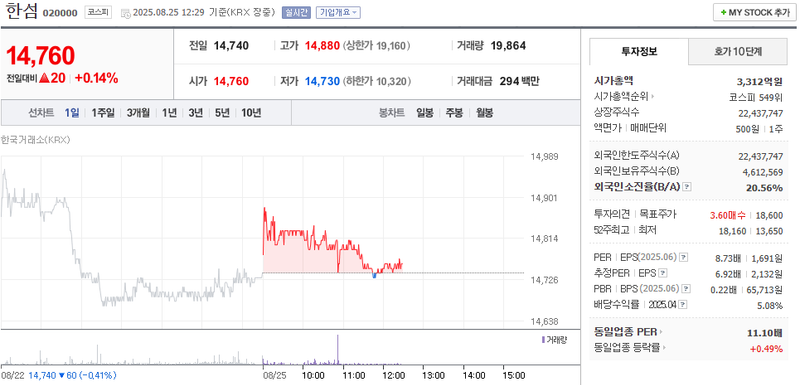Select the 5년 line chart period
Viewport: 800px width, 385px height.
click(222, 113)
